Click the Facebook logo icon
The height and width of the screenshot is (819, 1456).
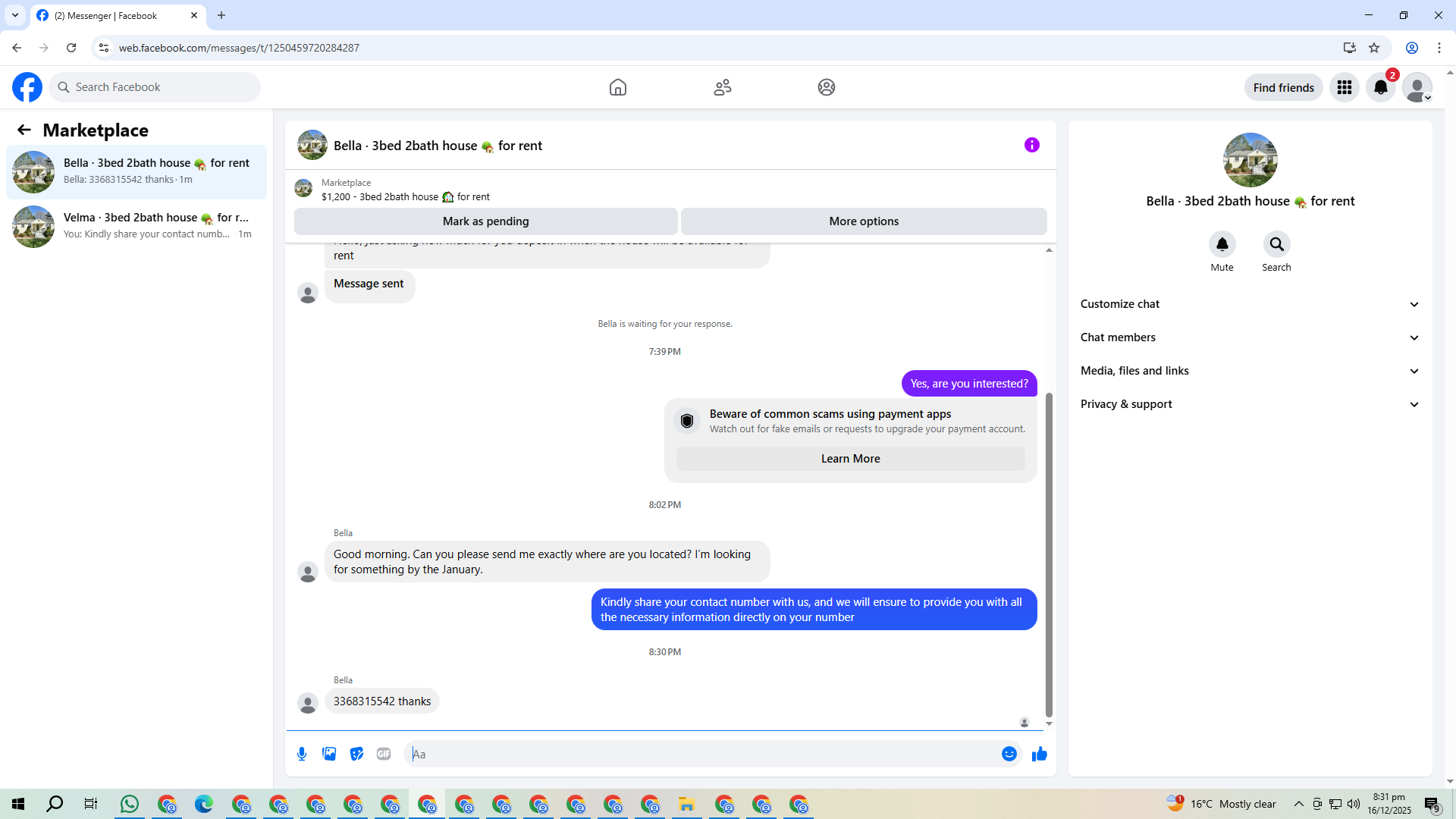tap(27, 87)
